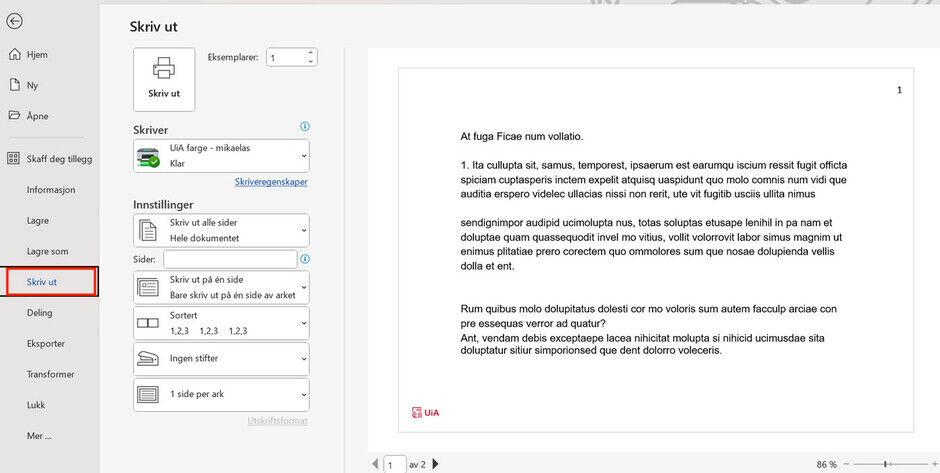Click the printer status icon with green check

pyautogui.click(x=148, y=156)
